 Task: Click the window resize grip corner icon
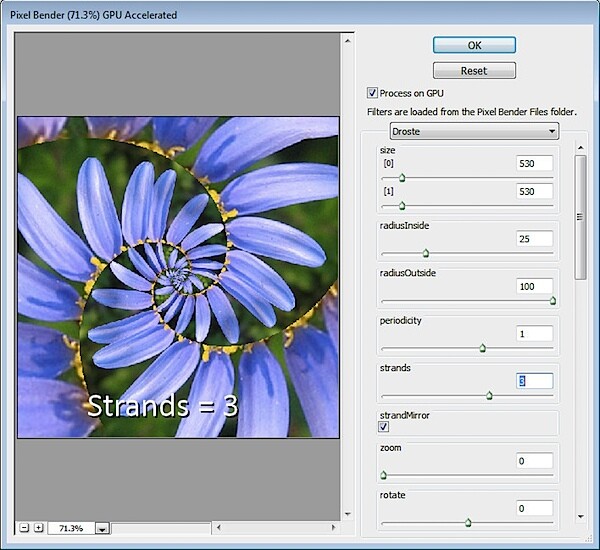point(589,539)
